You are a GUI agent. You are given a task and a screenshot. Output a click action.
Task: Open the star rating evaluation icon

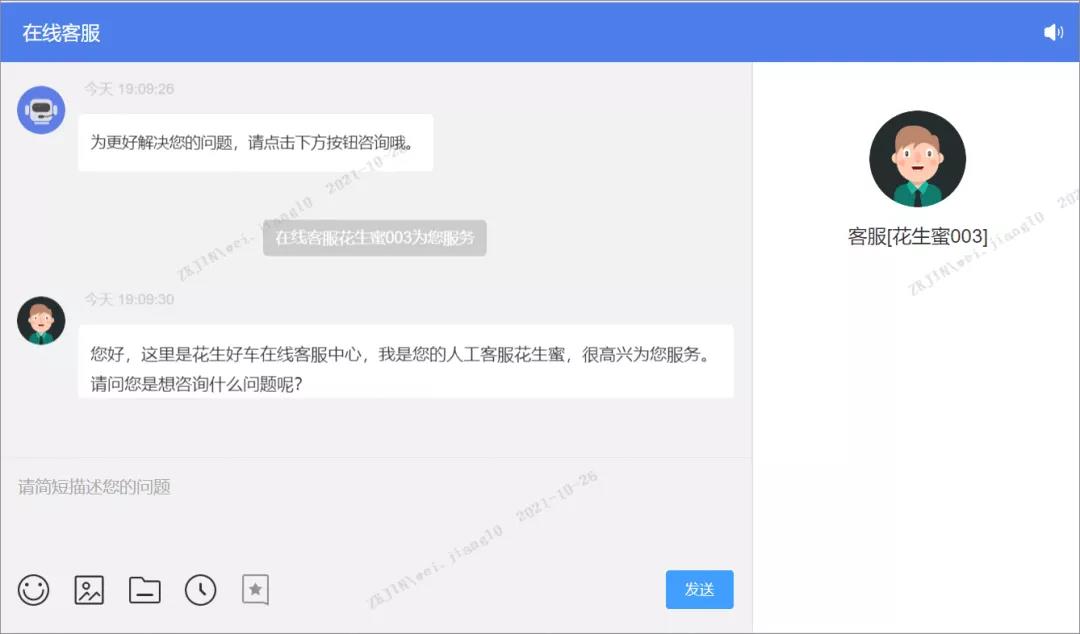point(256,590)
